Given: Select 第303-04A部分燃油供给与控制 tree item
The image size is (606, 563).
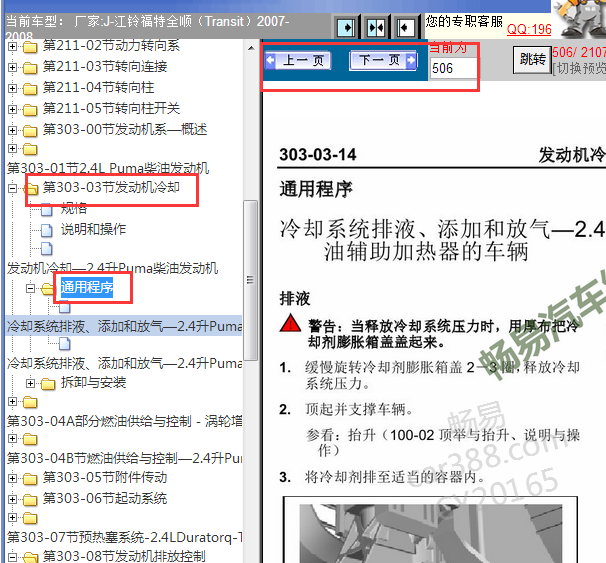Looking at the screenshot, I should coord(124,421).
